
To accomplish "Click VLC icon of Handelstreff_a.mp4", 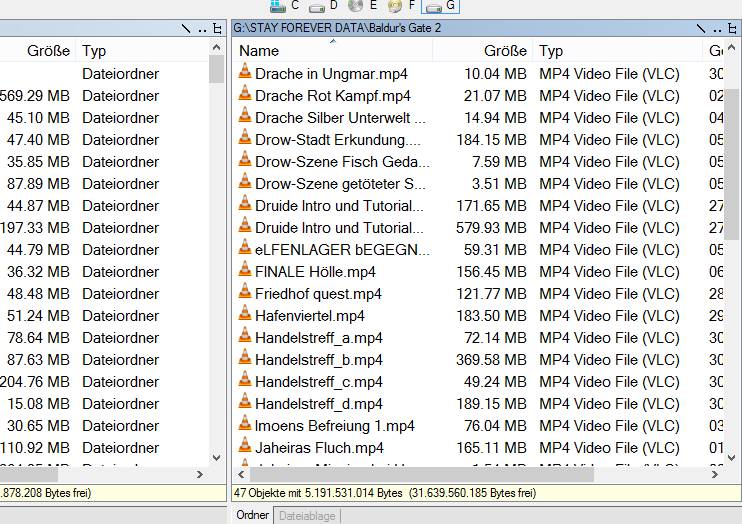I will pos(245,335).
